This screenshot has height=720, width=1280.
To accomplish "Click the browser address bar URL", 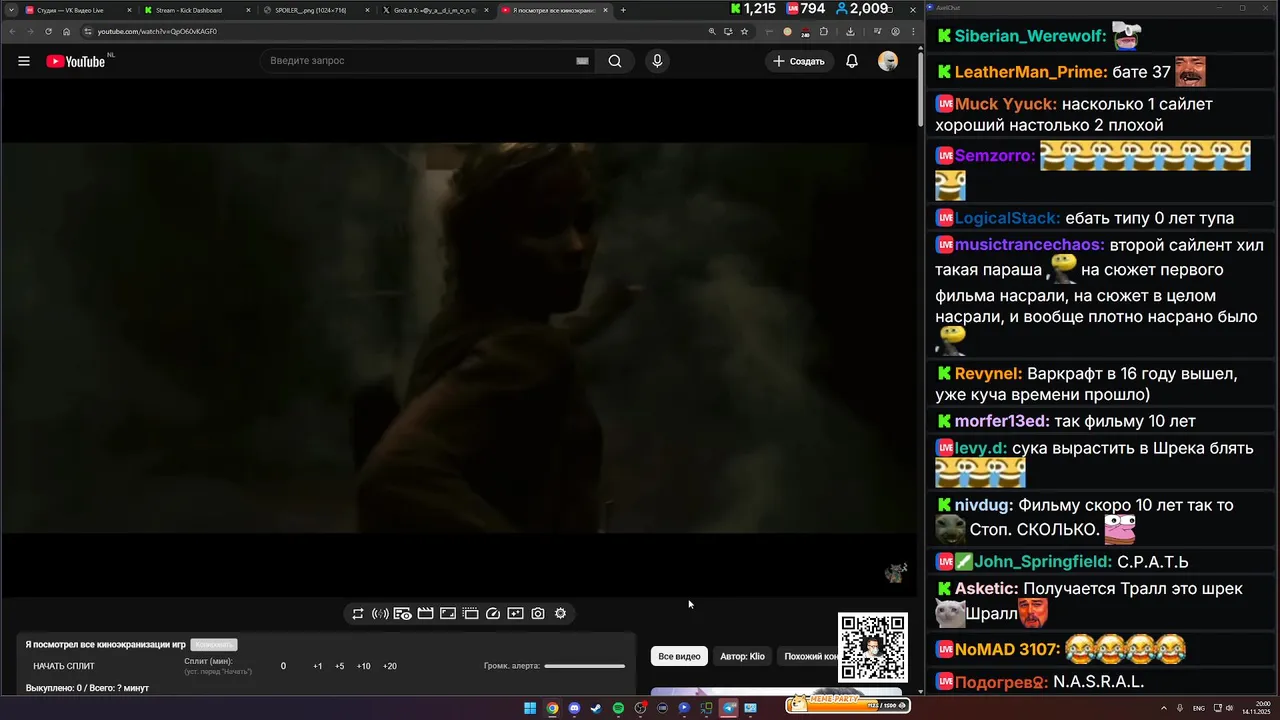I will [x=157, y=31].
